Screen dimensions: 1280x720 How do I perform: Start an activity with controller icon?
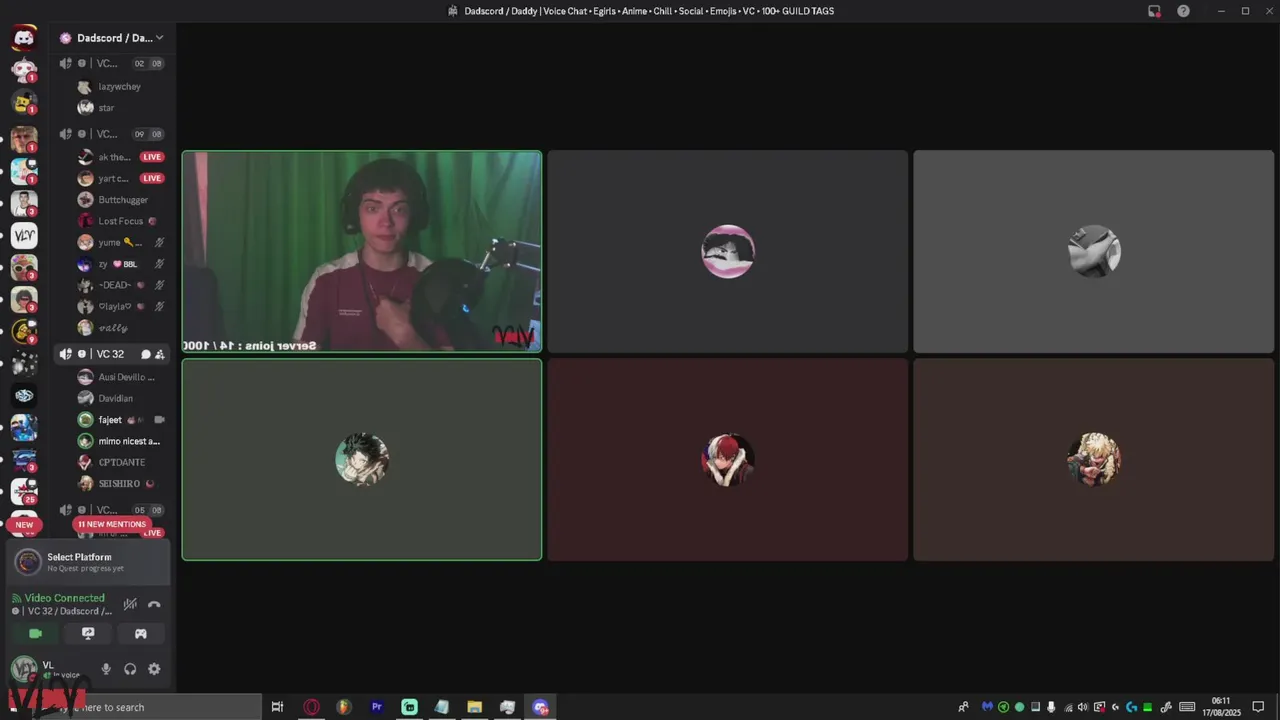141,633
